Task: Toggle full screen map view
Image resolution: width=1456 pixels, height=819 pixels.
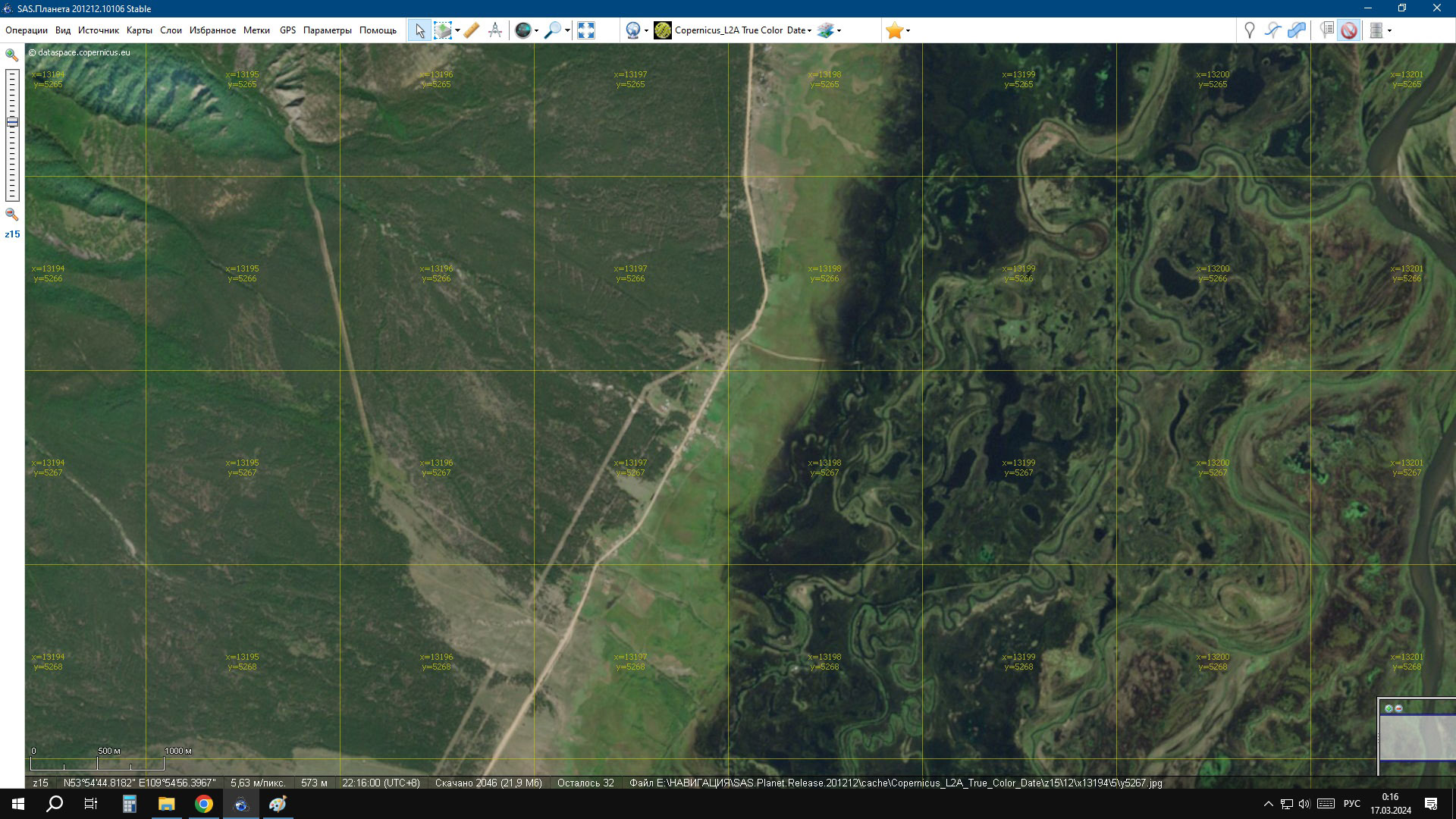Action: pyautogui.click(x=585, y=30)
